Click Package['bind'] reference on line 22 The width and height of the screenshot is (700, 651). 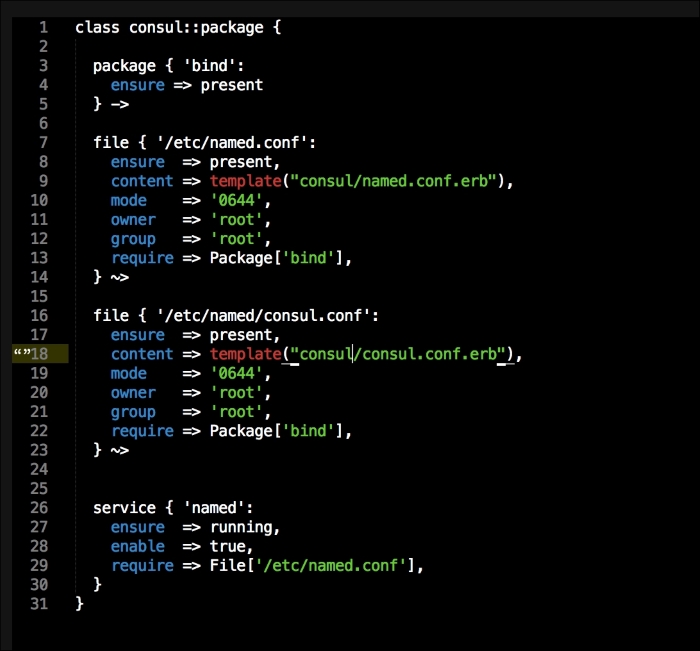pos(276,431)
